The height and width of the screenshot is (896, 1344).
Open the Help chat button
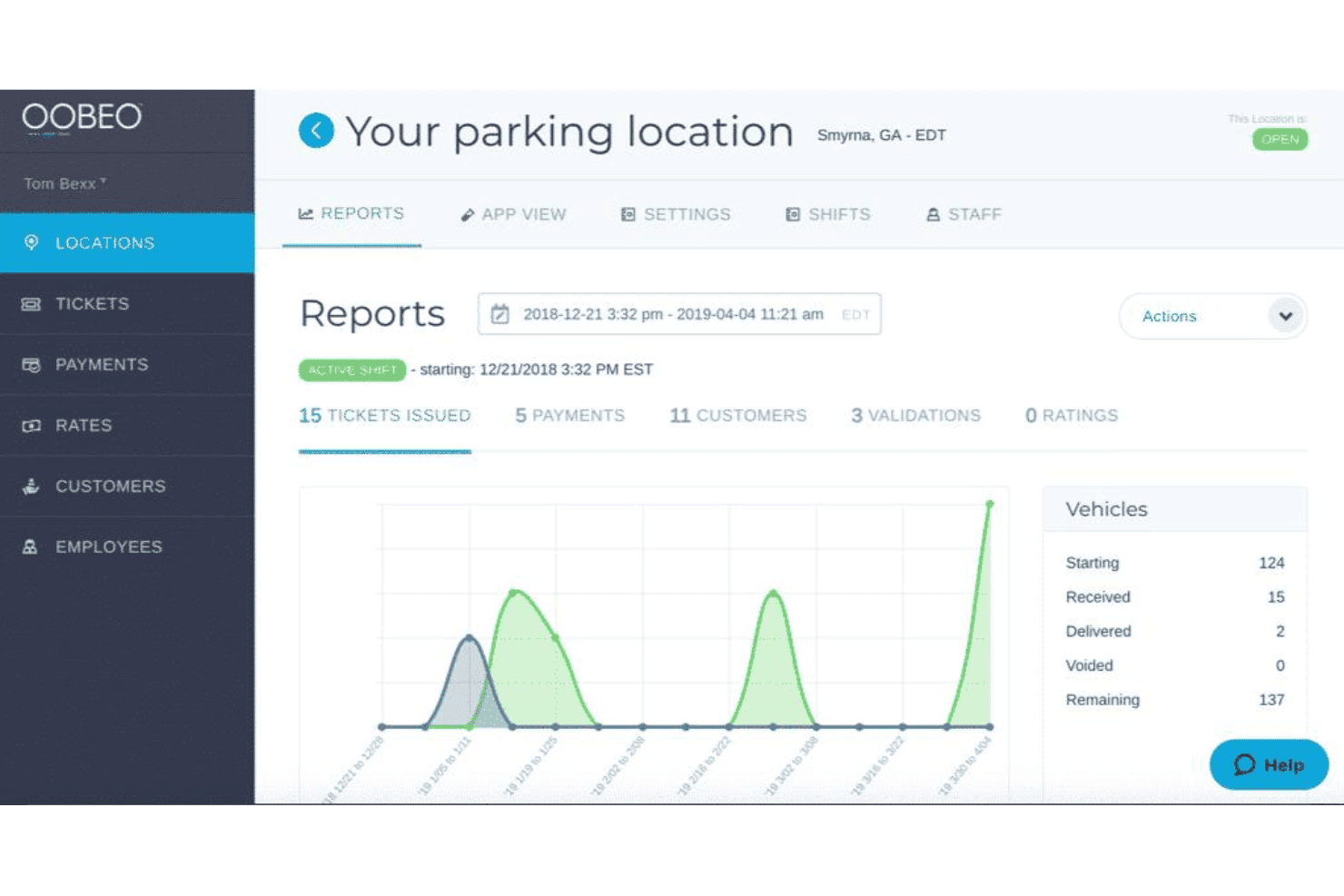(x=1269, y=764)
